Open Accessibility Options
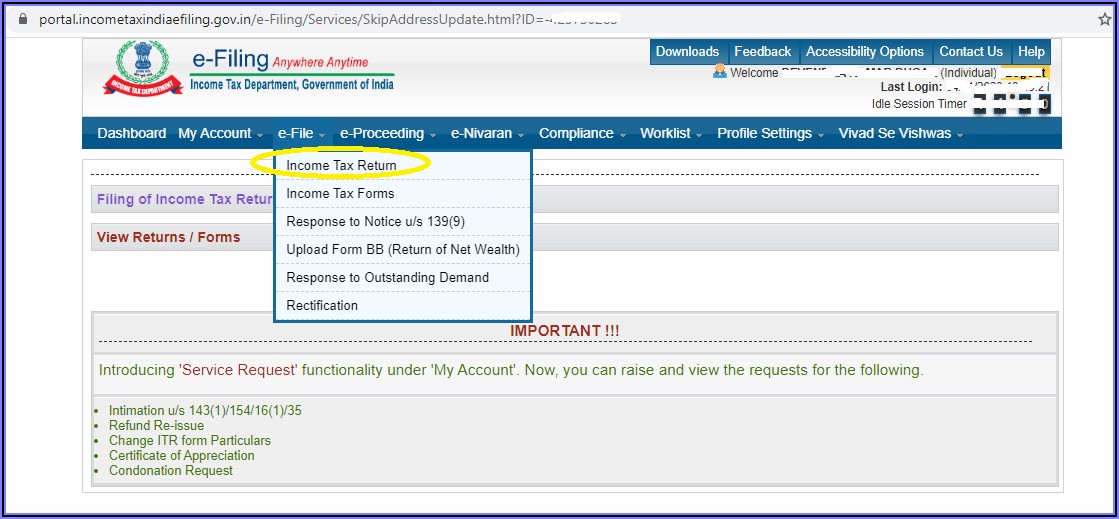 (865, 52)
